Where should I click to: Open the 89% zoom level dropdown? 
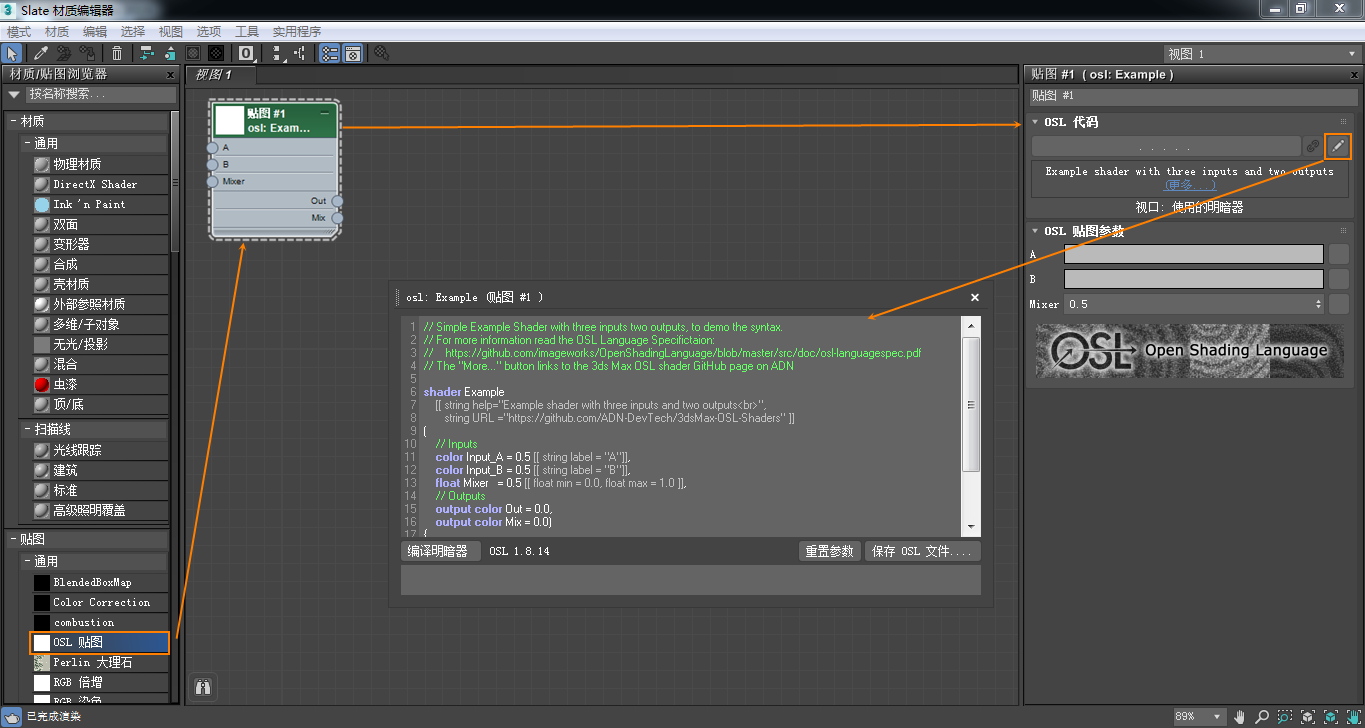(1199, 717)
